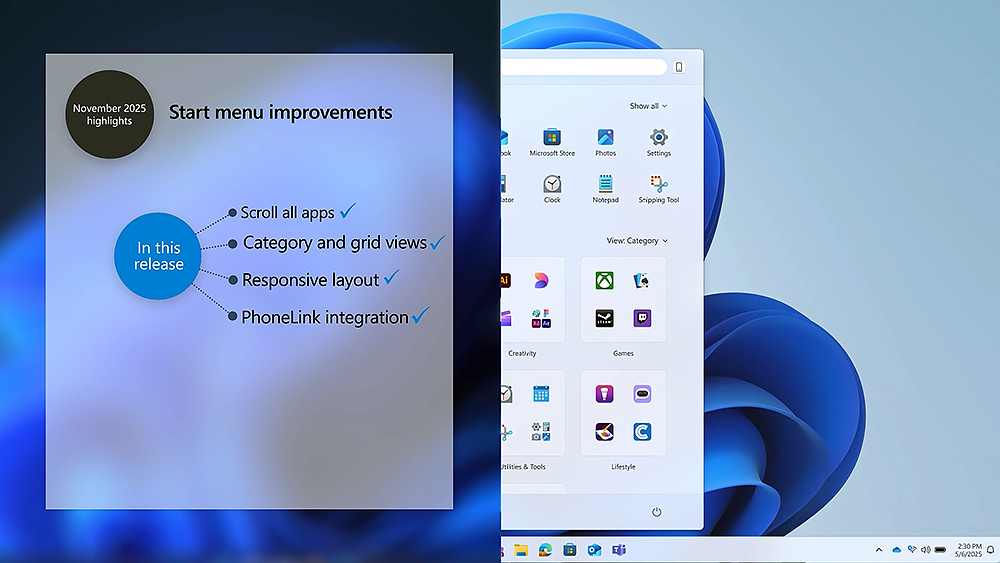Launch Steam from the Games group
This screenshot has height=563, width=1000.
click(x=604, y=318)
